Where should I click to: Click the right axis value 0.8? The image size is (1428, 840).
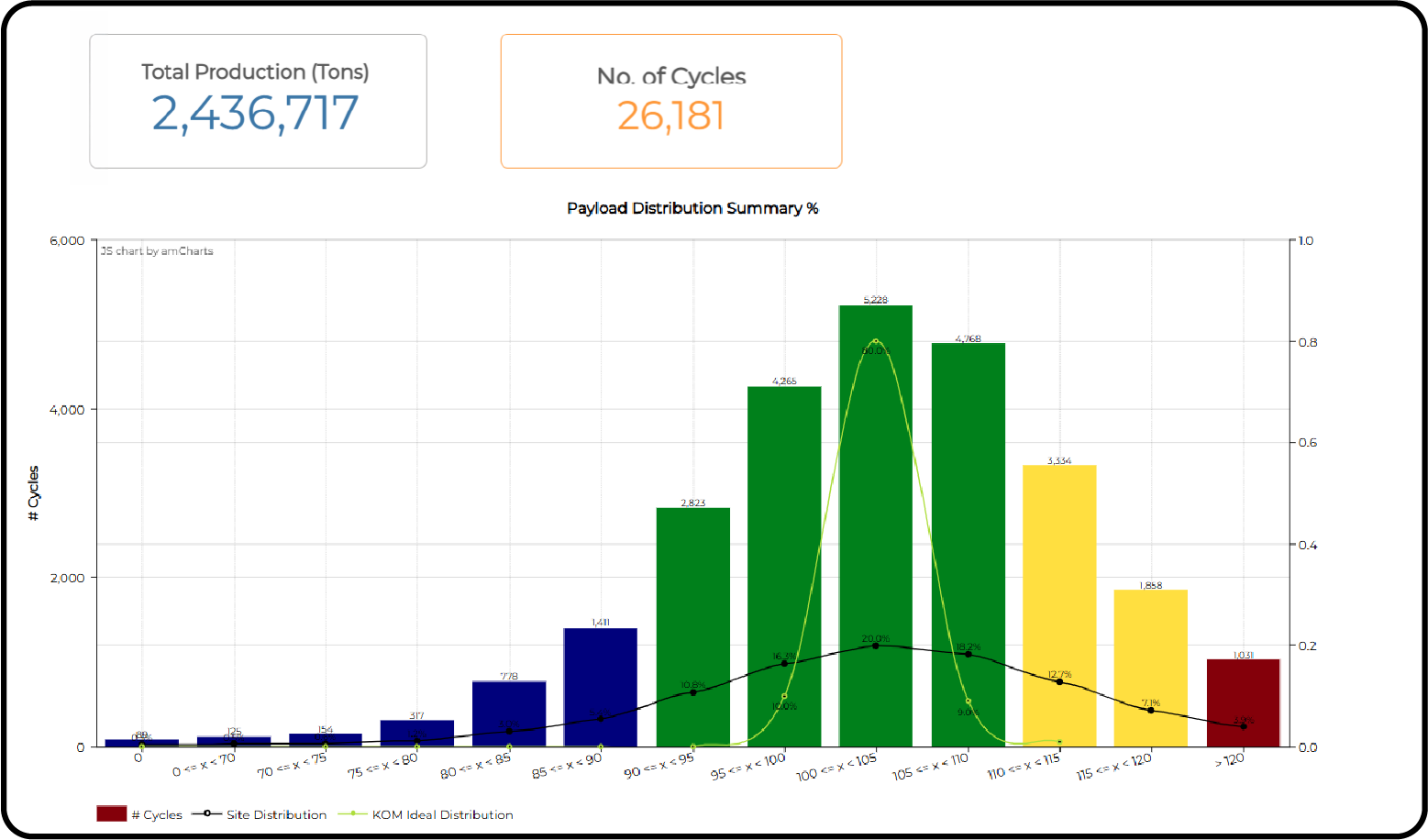1308,342
